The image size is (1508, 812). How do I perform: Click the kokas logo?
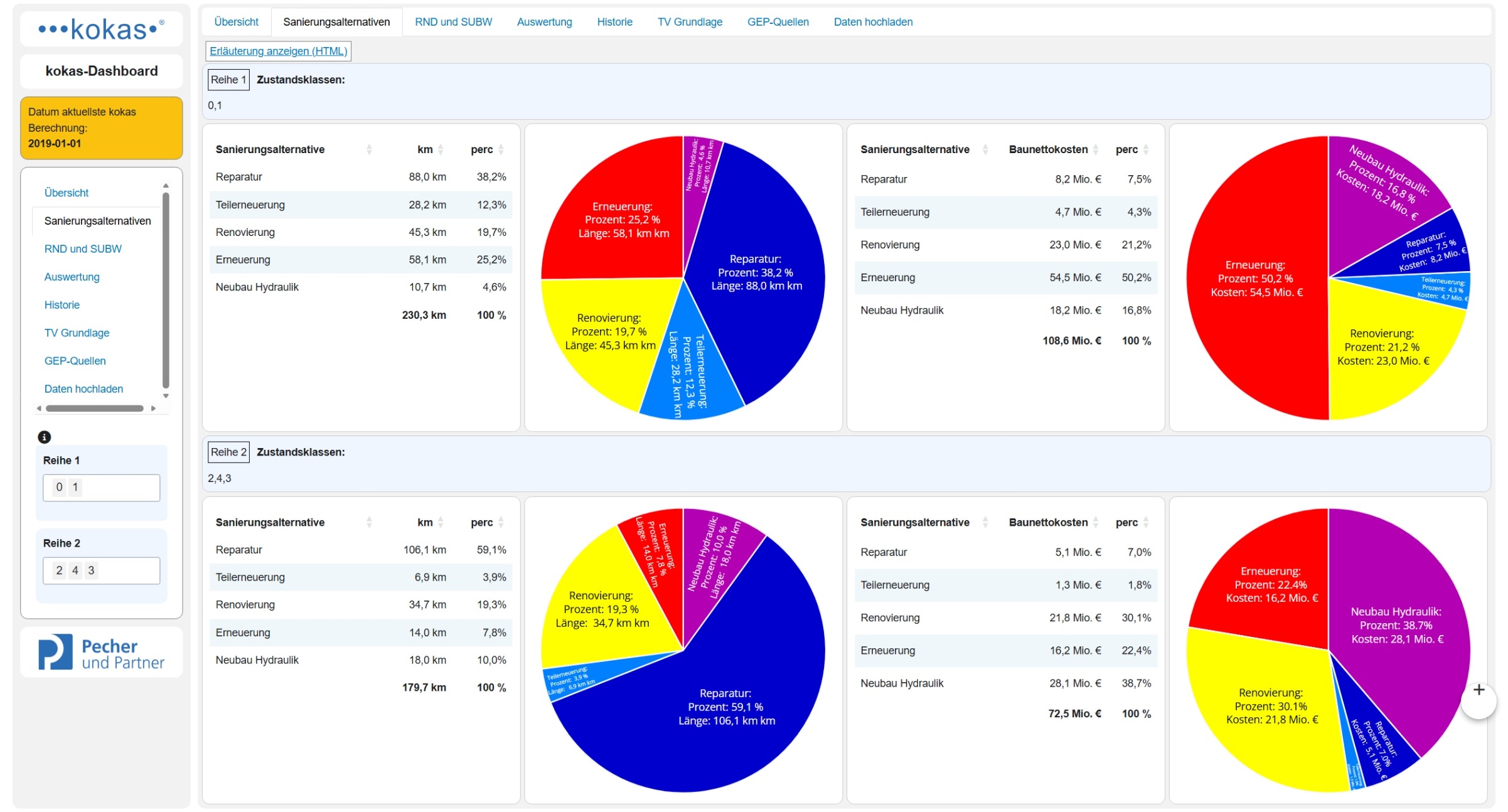tap(102, 29)
